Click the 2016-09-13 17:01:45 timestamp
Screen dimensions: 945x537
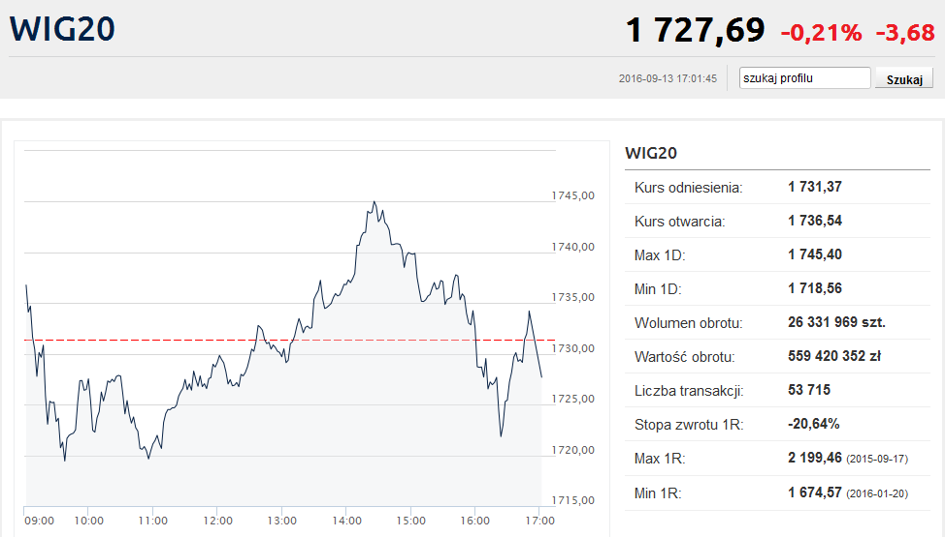(x=668, y=78)
